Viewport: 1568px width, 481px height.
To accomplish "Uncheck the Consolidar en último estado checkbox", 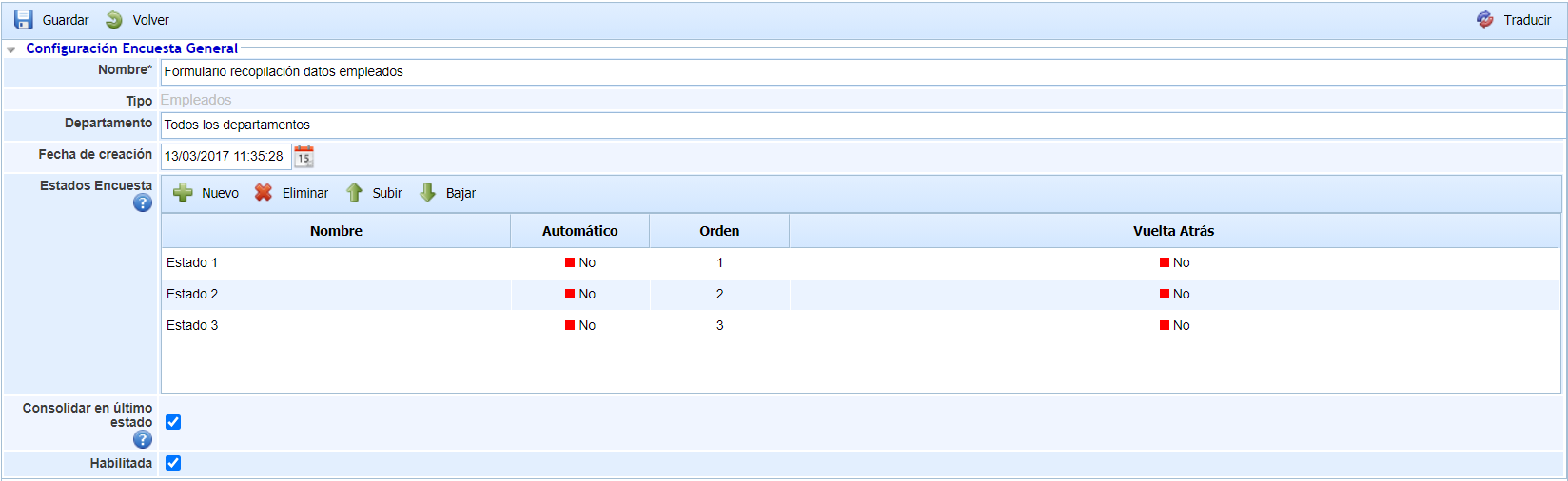I will pyautogui.click(x=173, y=422).
